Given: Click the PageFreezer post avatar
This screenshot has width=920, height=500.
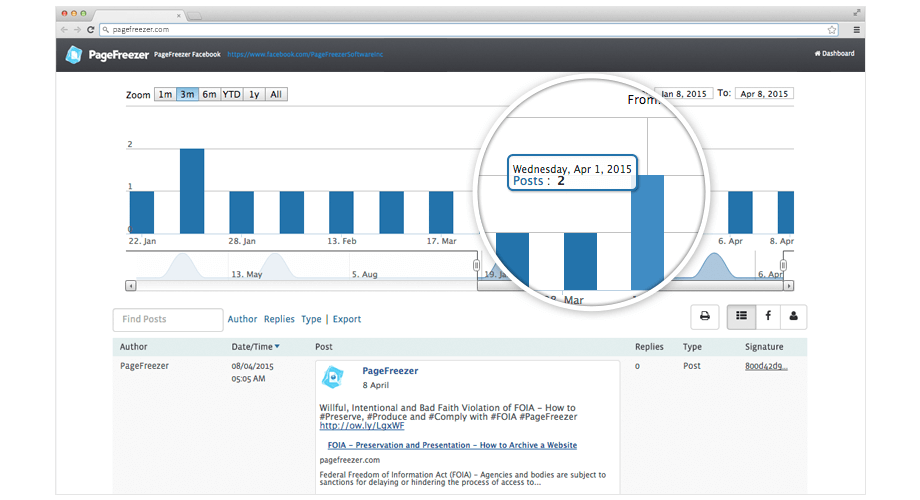Looking at the screenshot, I should click(x=333, y=377).
